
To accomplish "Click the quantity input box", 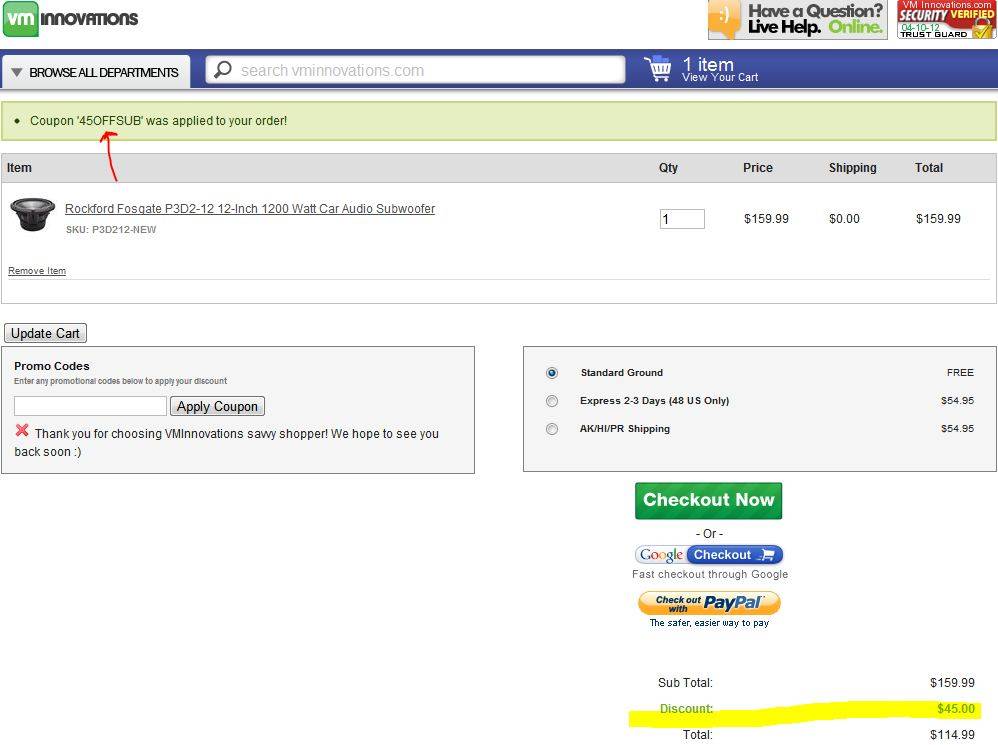I will click(x=682, y=219).
